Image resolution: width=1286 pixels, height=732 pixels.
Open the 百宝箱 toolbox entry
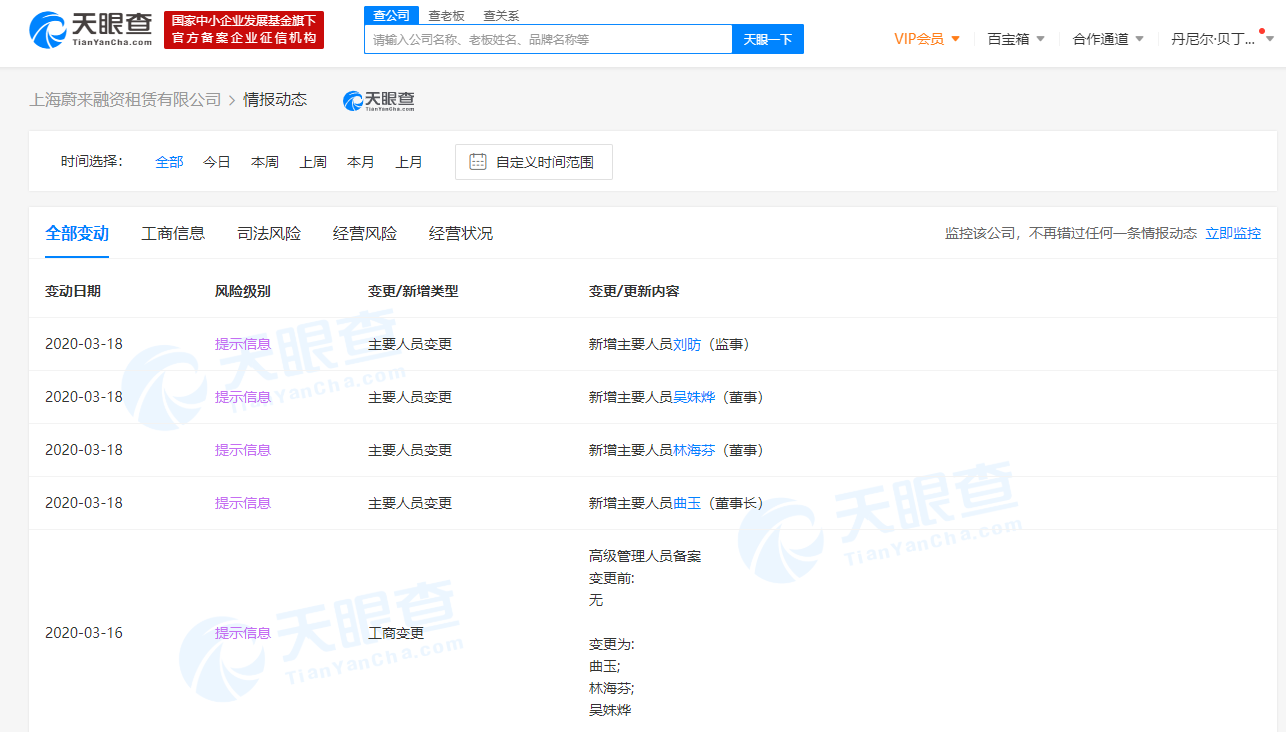[x=1008, y=38]
